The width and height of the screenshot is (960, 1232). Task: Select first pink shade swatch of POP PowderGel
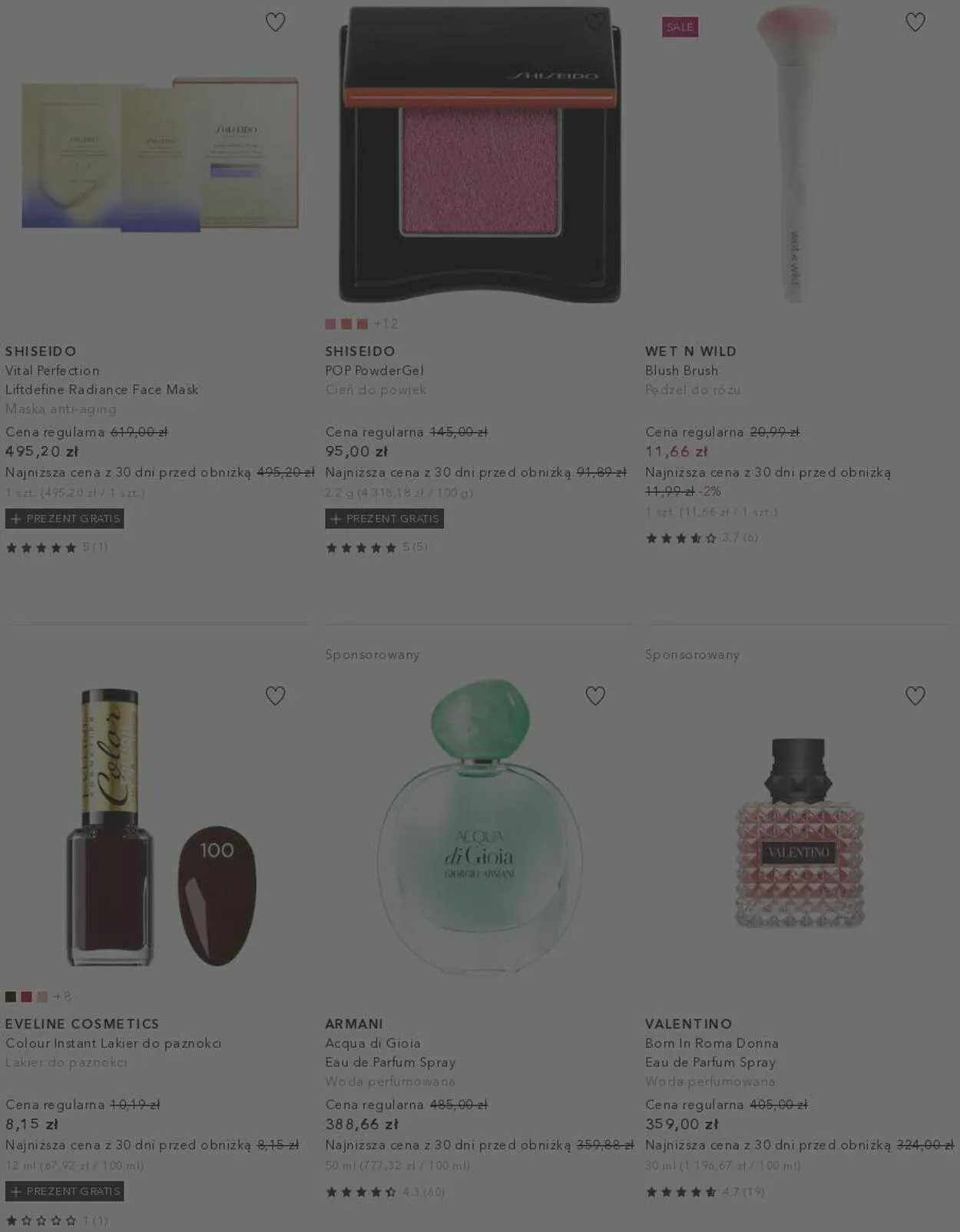click(330, 324)
